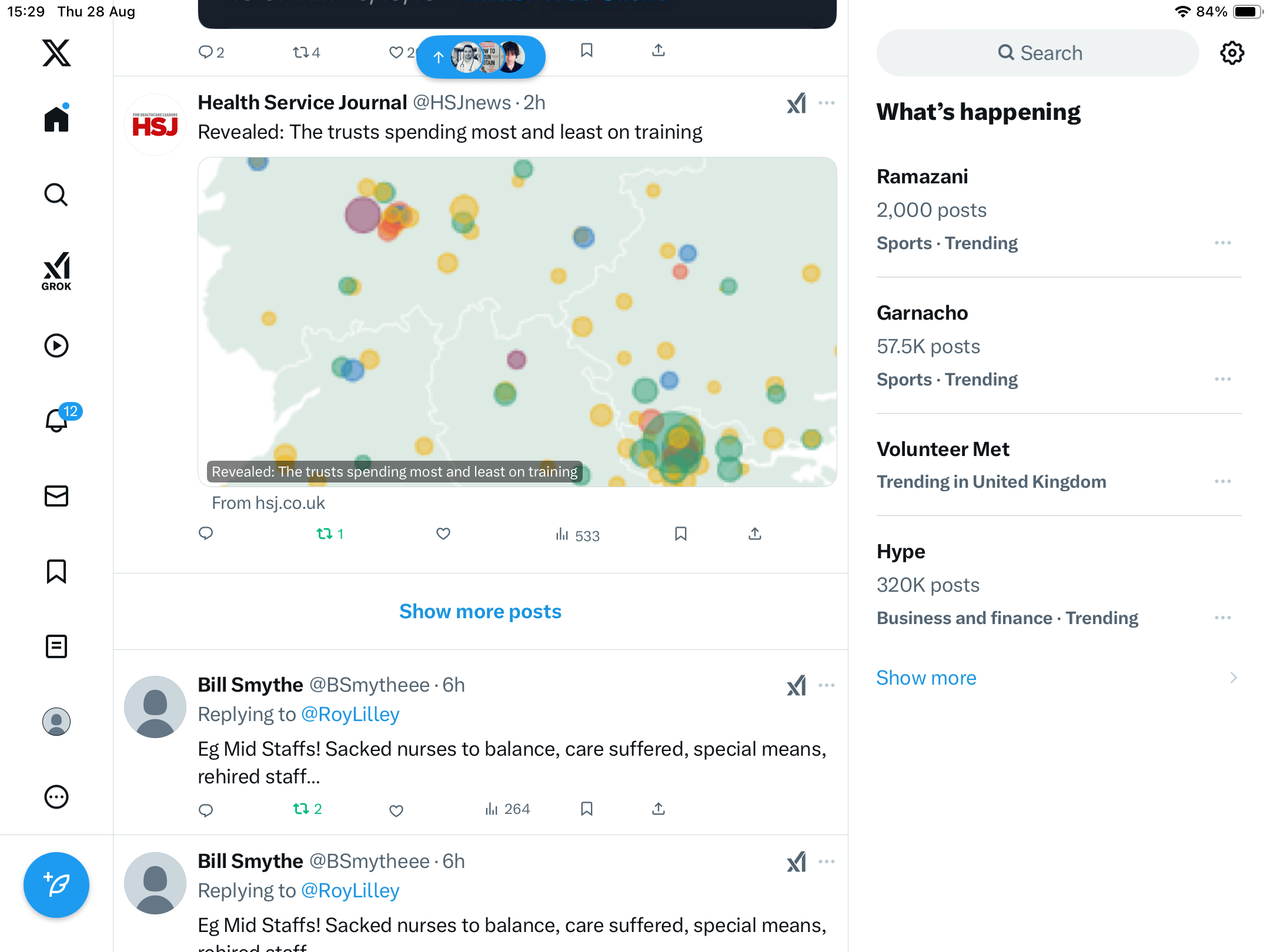The image size is (1270, 952).
Task: Click Show more posts link
Action: point(480,611)
